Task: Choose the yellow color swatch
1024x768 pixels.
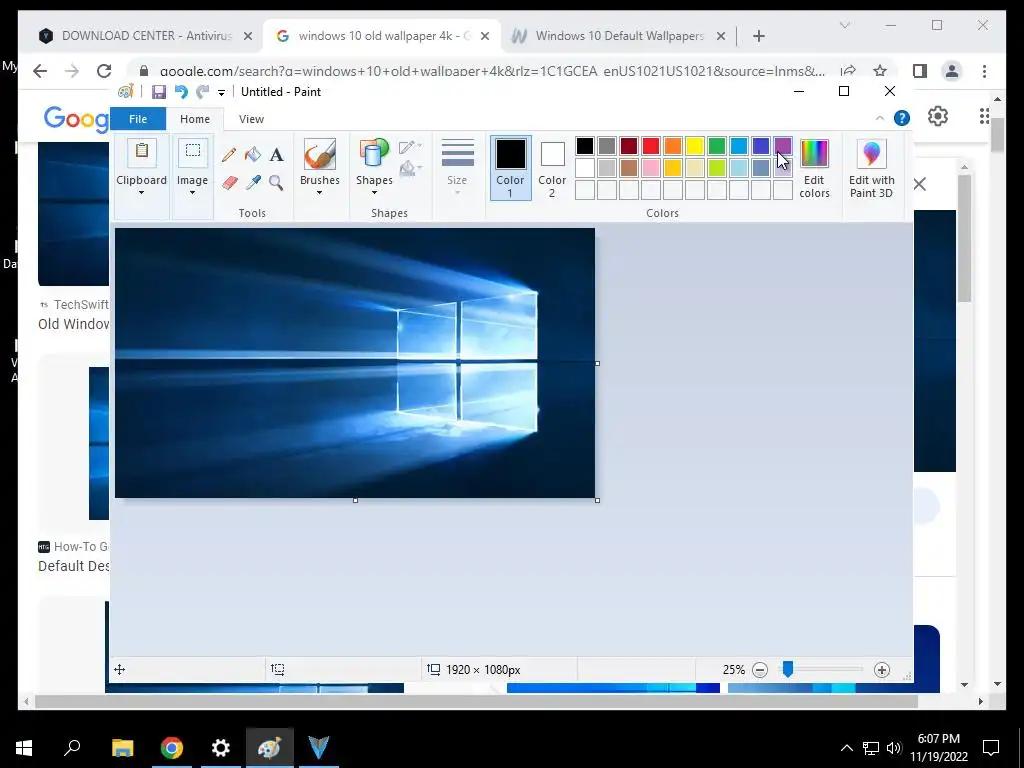Action: (695, 146)
